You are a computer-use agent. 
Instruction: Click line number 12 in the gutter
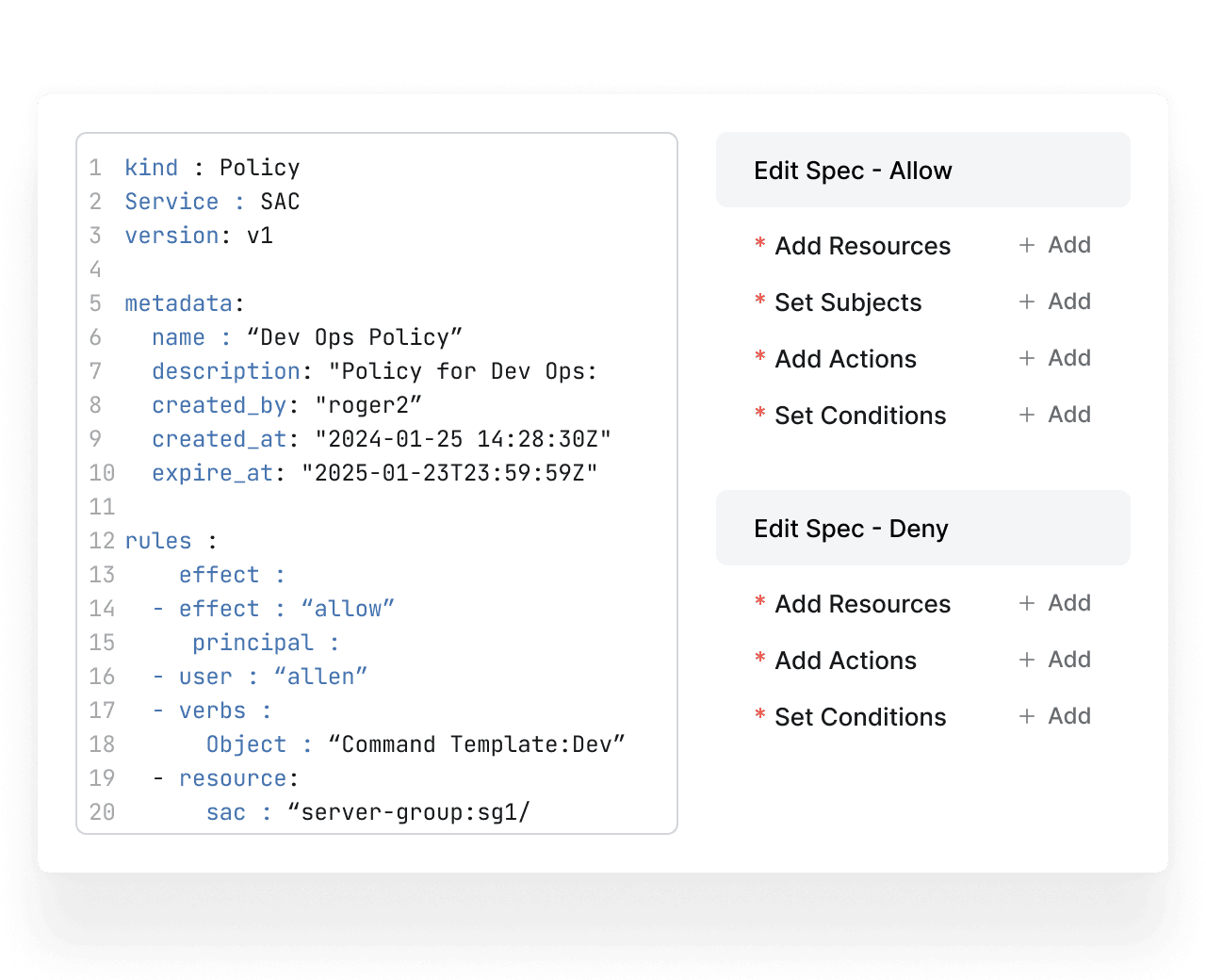[102, 541]
